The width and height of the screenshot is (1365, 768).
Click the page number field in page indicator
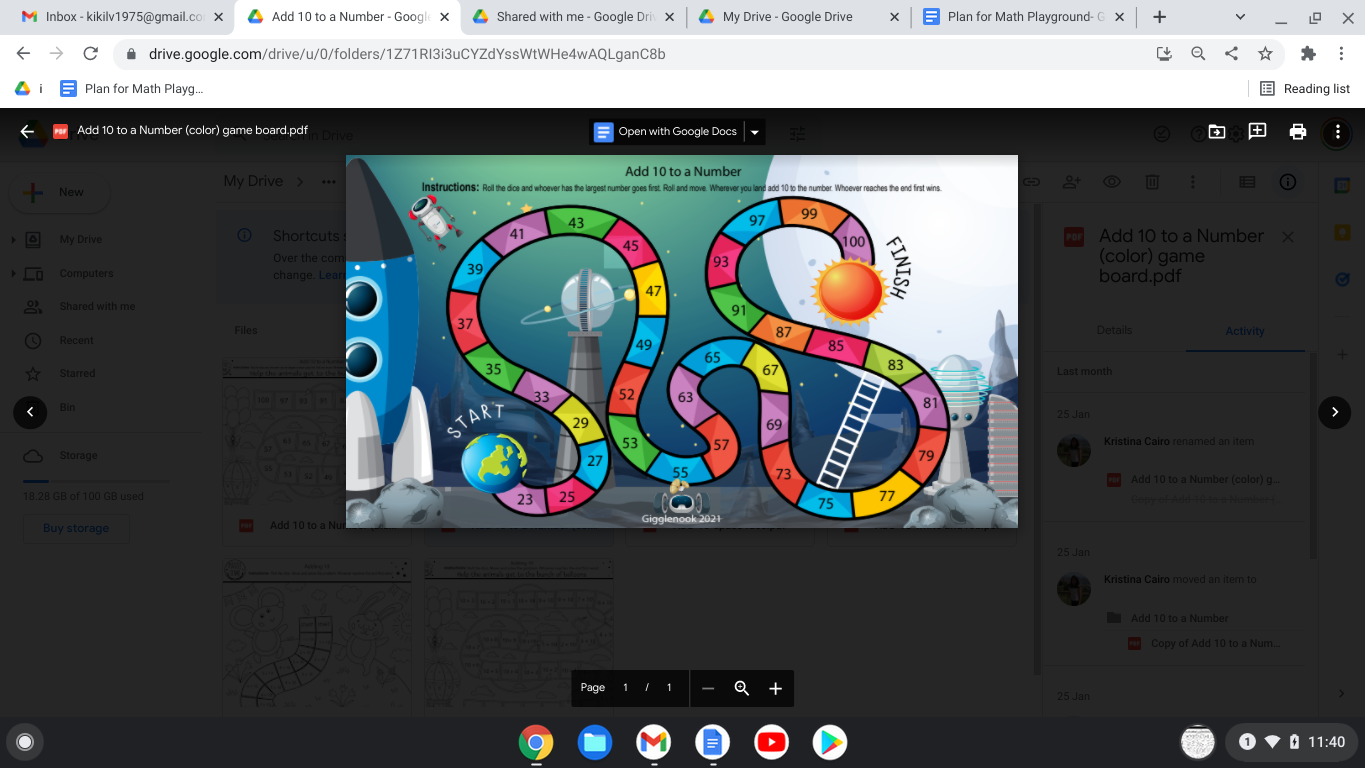626,688
